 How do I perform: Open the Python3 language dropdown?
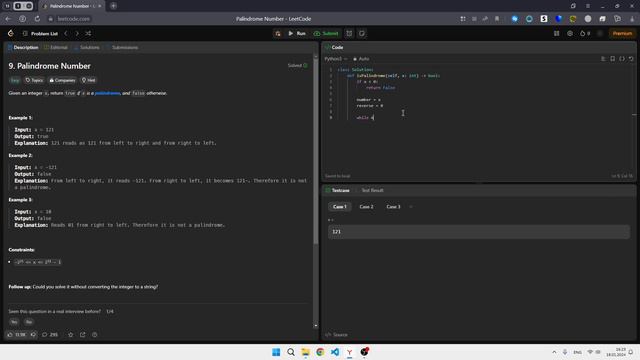pos(336,59)
